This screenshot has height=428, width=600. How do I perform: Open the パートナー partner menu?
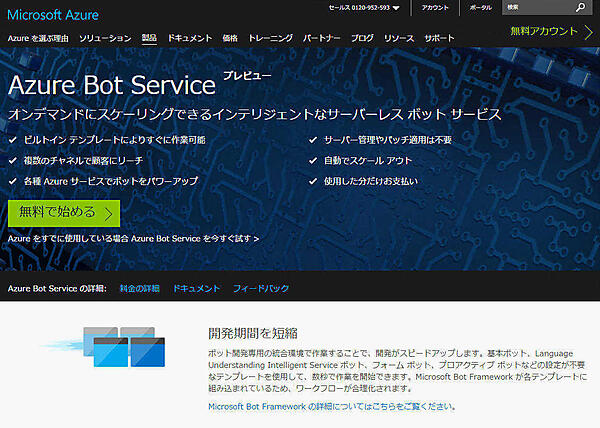click(322, 38)
